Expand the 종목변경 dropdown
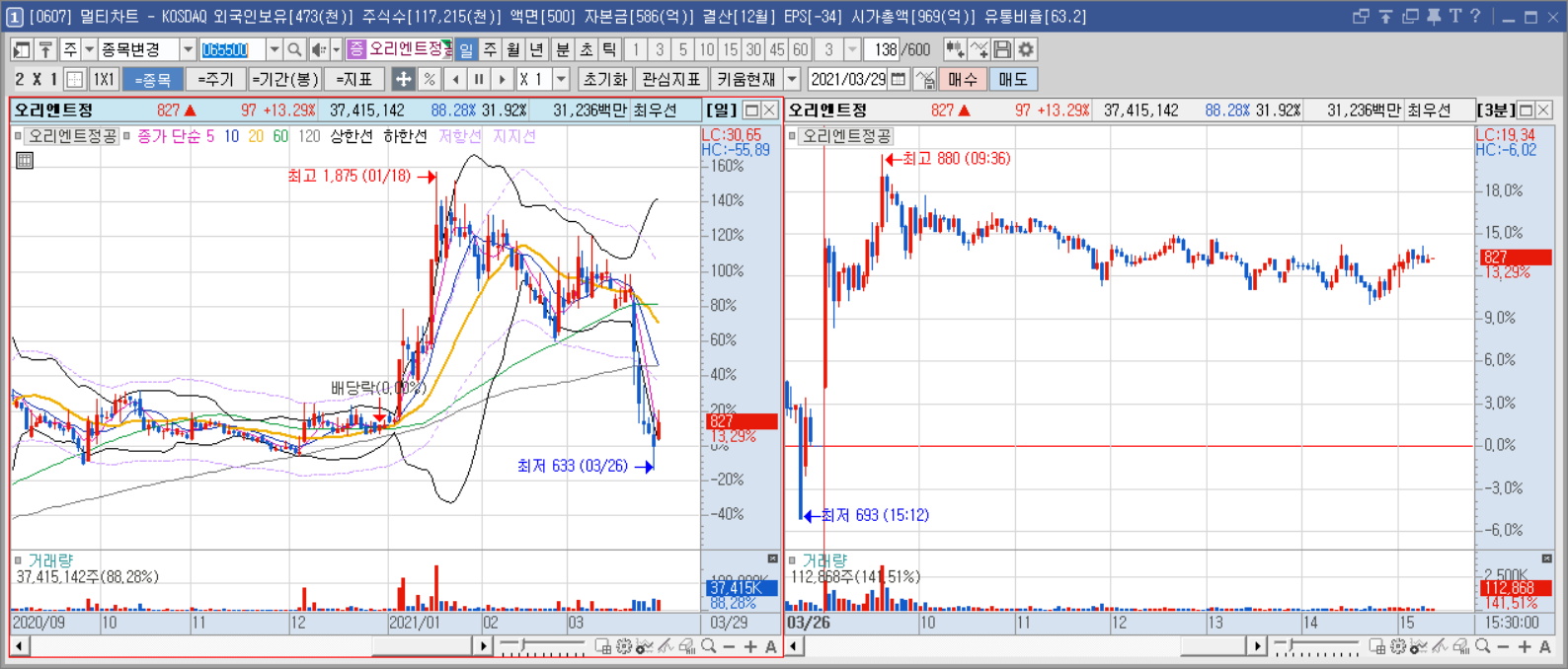Viewport: 1568px width, 669px height. [188, 49]
